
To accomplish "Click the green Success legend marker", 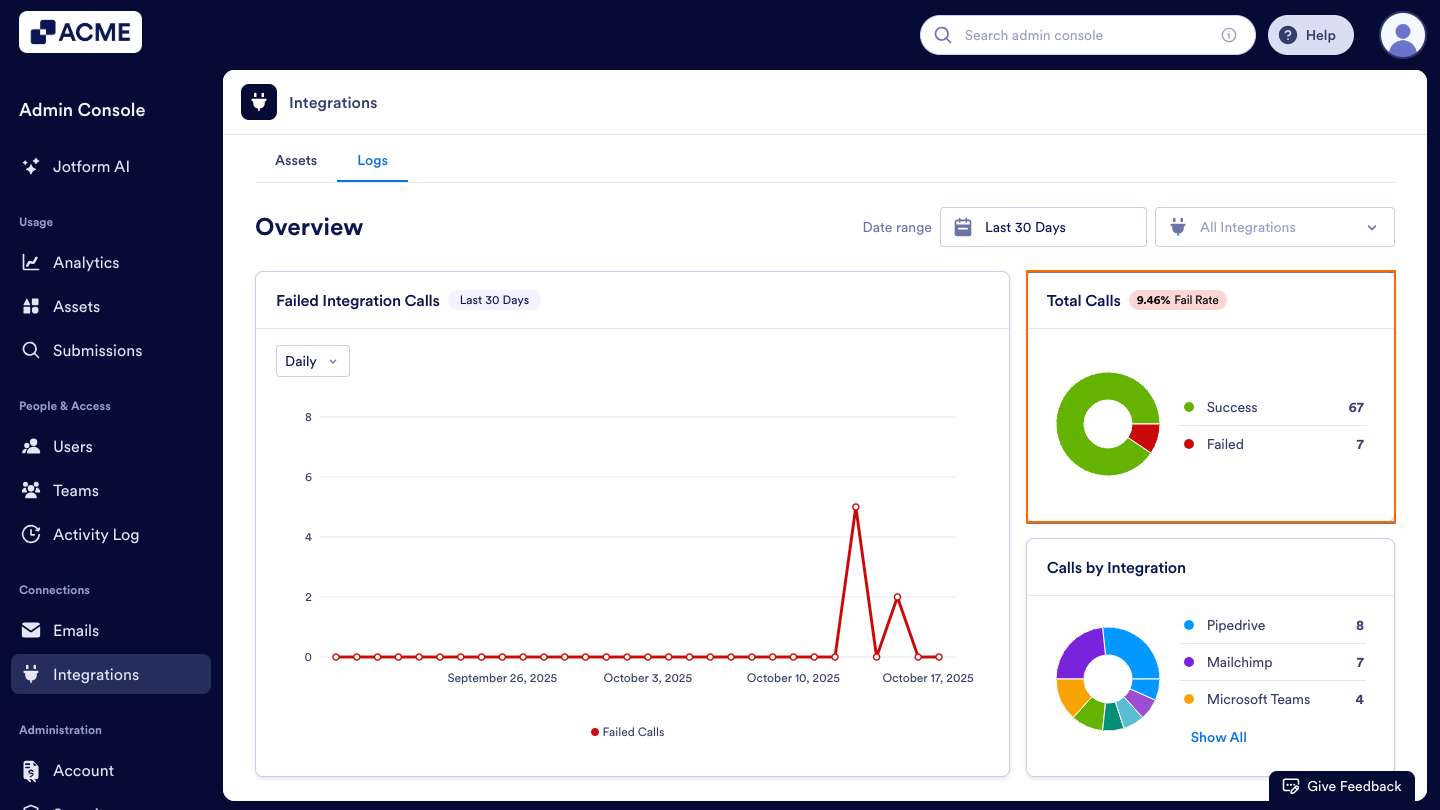I will pyautogui.click(x=1189, y=407).
